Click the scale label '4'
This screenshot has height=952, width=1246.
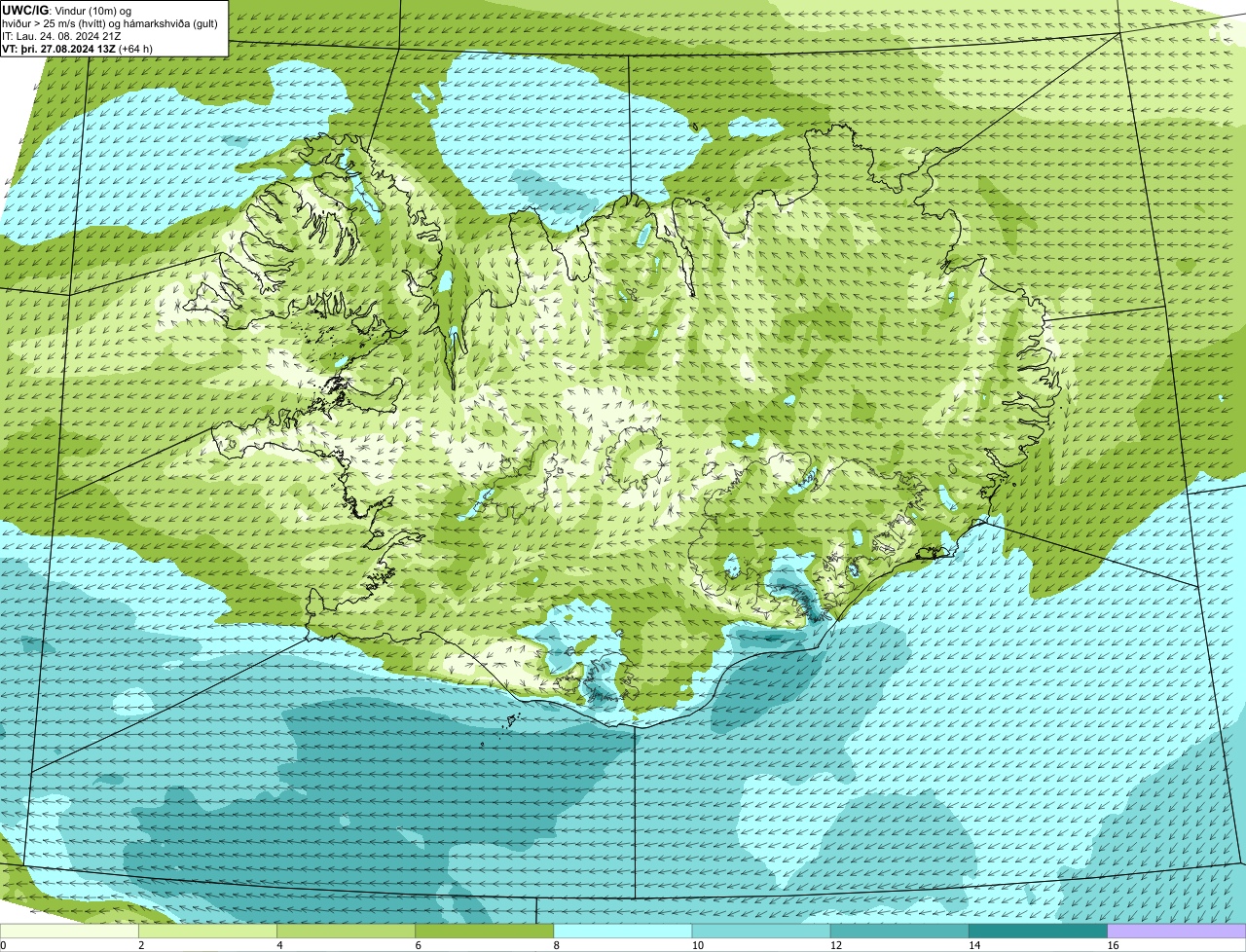click(x=279, y=945)
